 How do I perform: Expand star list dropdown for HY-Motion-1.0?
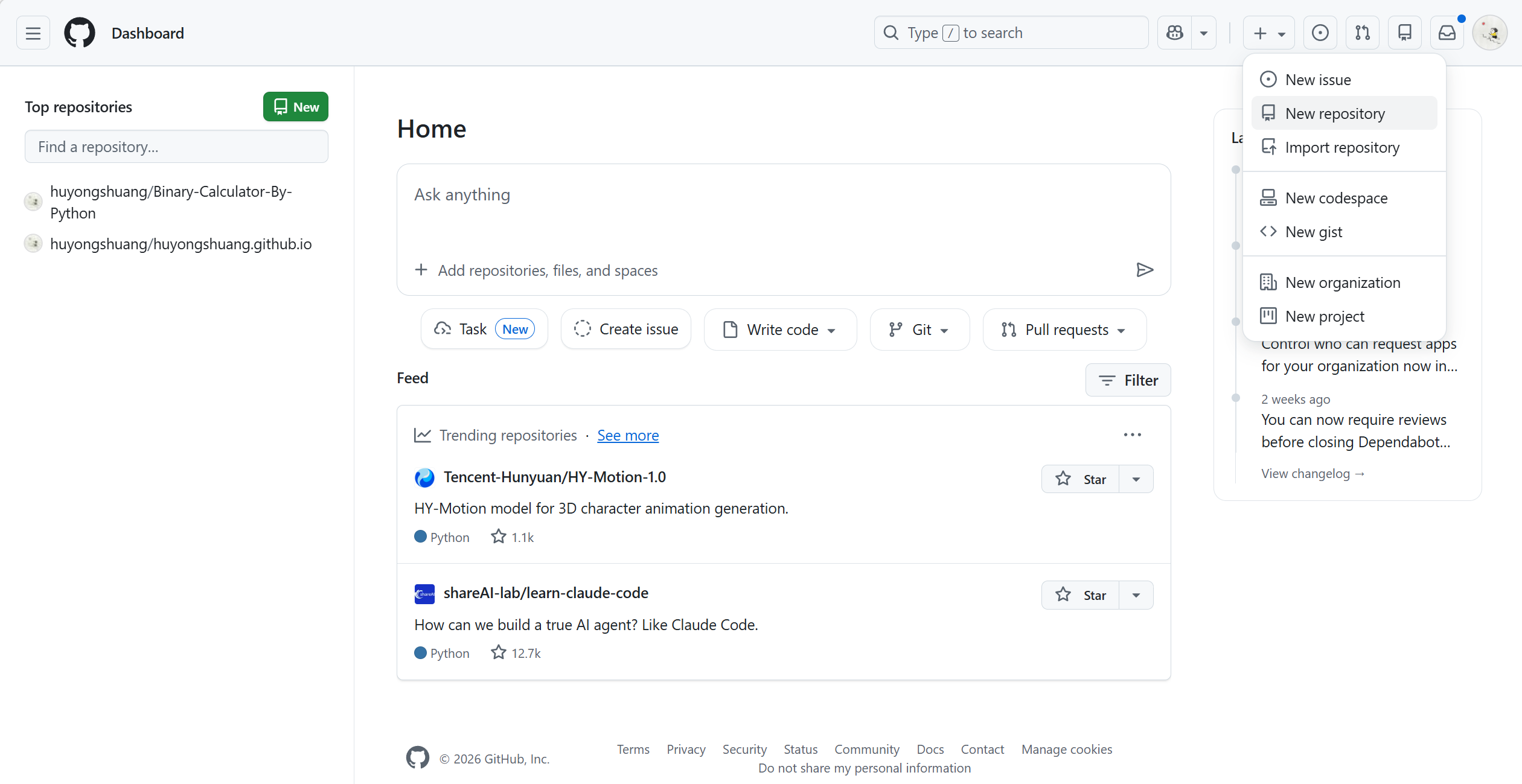pos(1136,479)
